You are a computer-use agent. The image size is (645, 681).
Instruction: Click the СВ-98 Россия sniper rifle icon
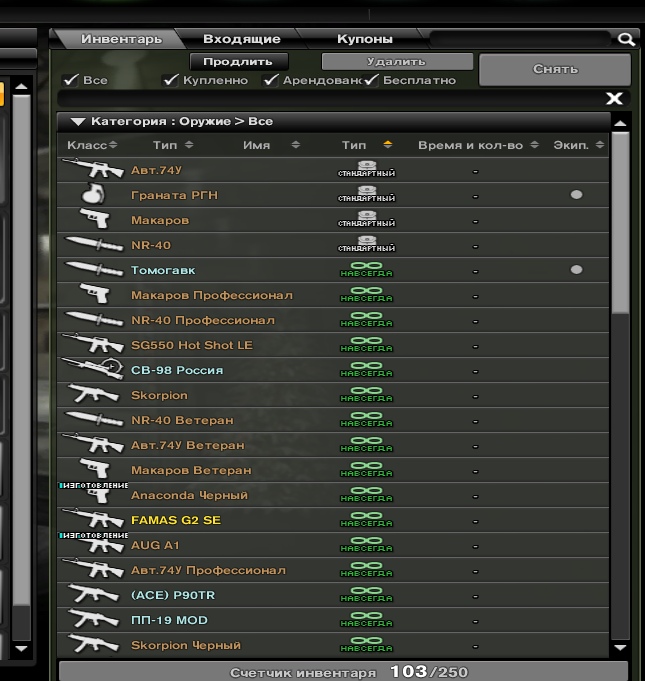click(x=93, y=368)
